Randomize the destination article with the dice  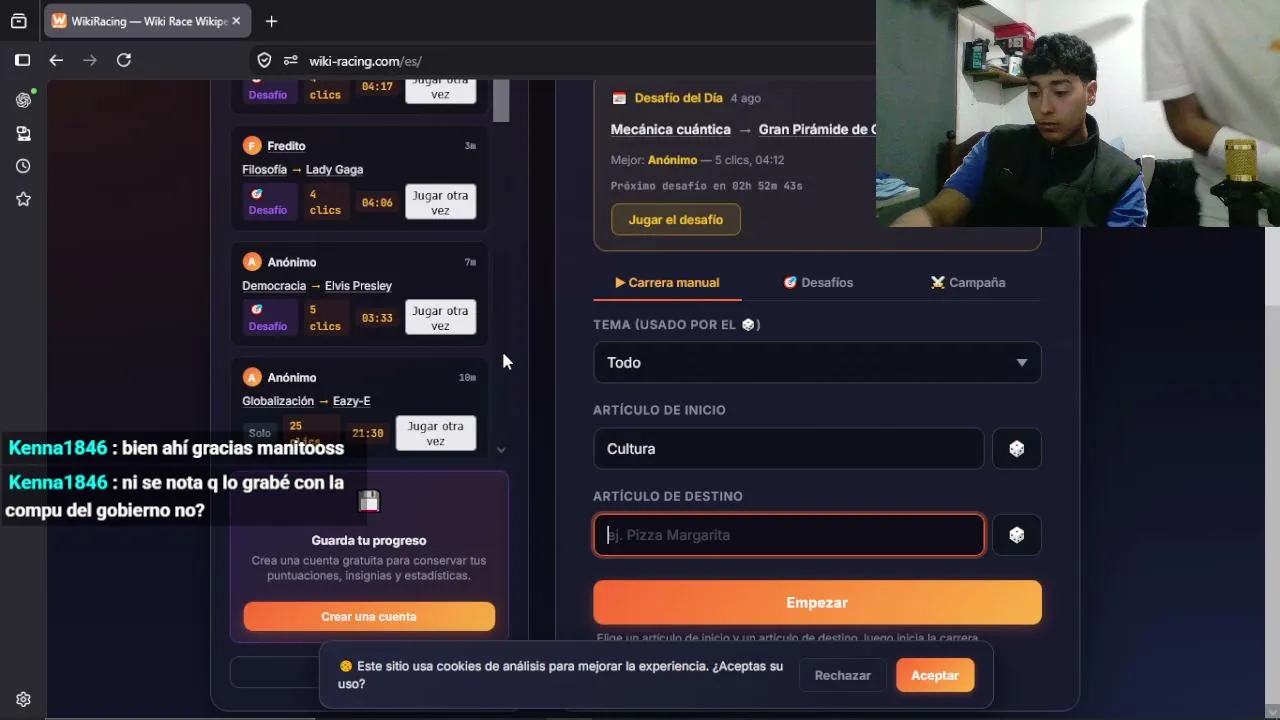[1017, 535]
